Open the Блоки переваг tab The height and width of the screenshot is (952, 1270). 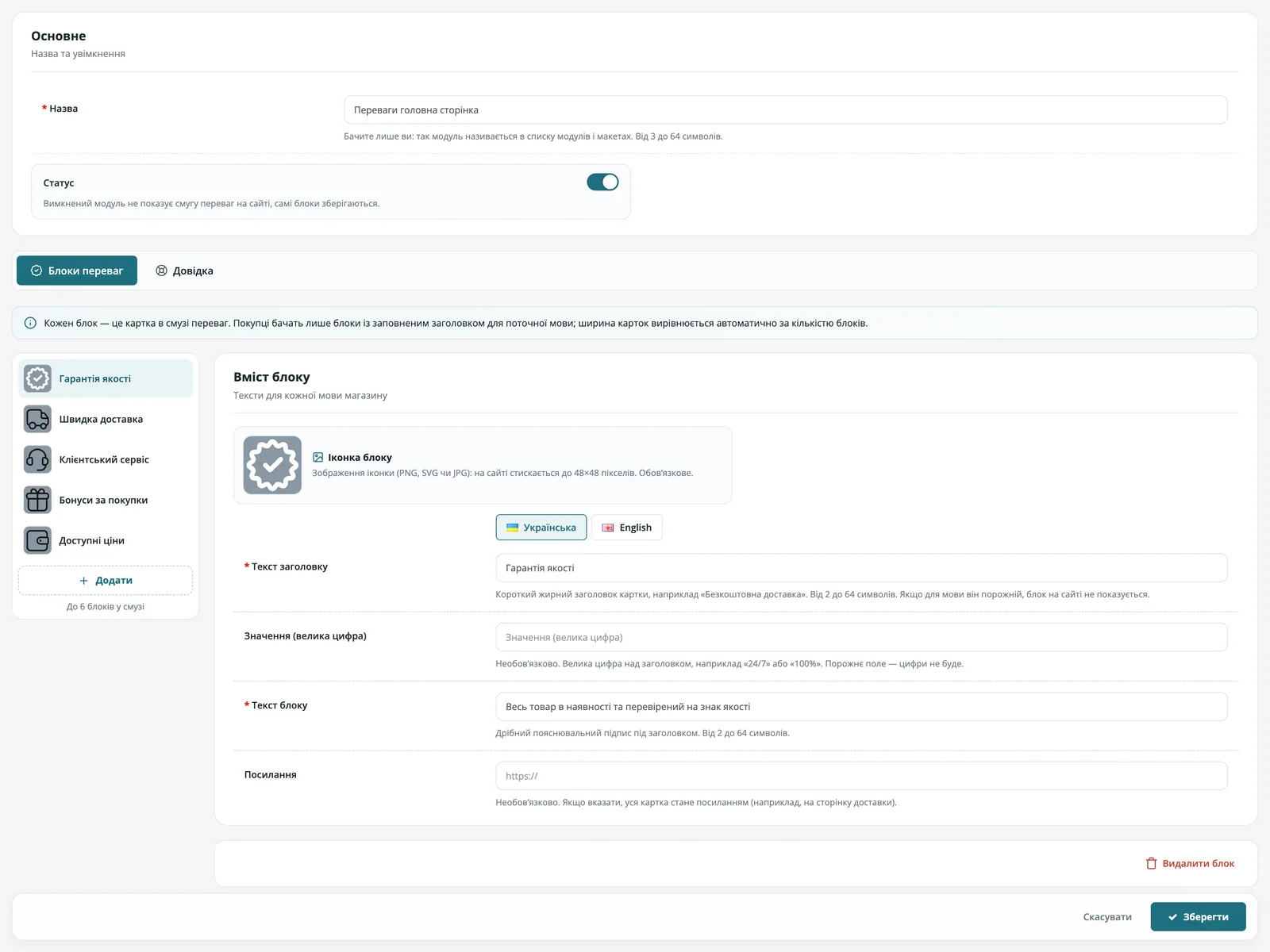pos(77,271)
